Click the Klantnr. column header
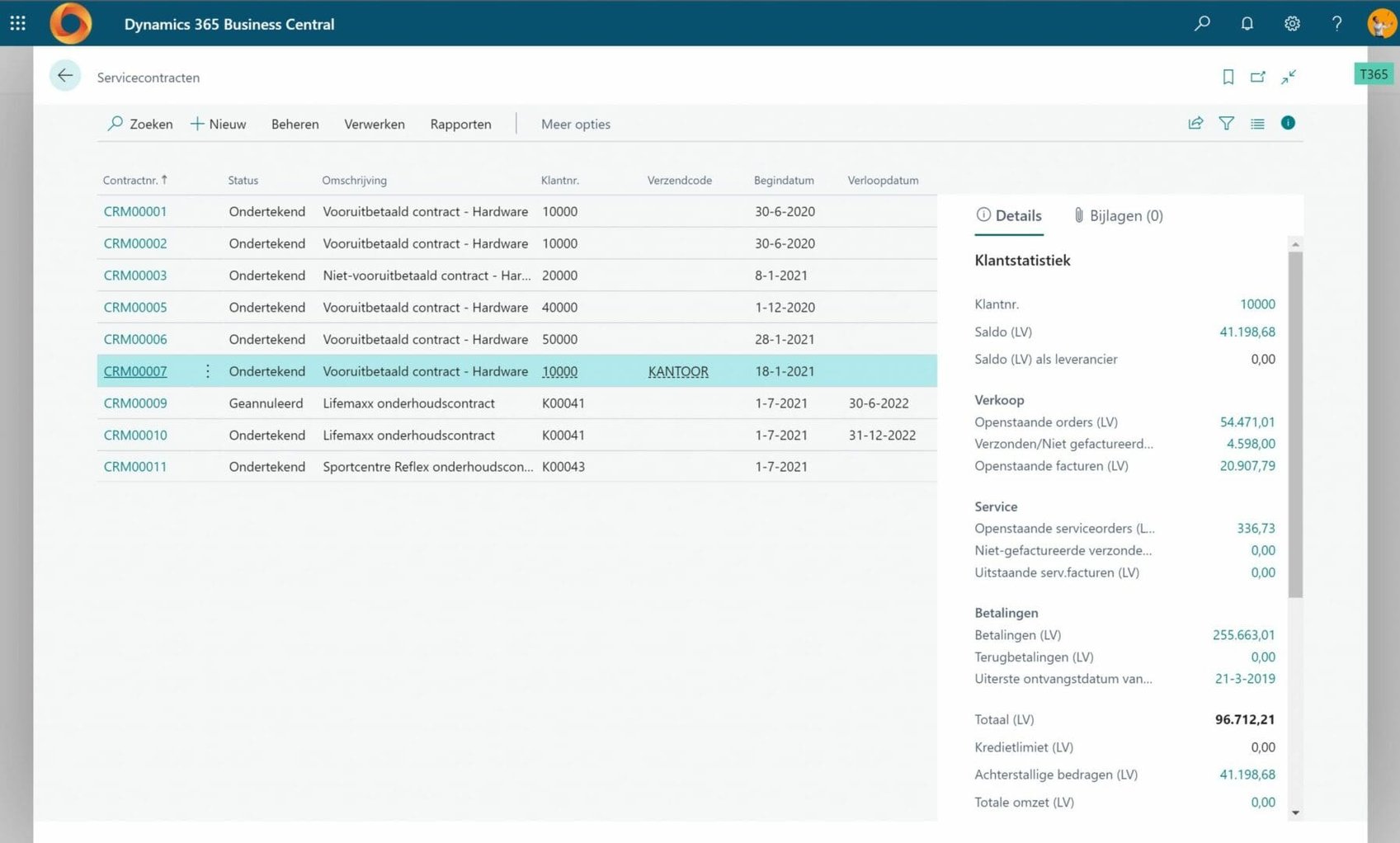 [560, 180]
